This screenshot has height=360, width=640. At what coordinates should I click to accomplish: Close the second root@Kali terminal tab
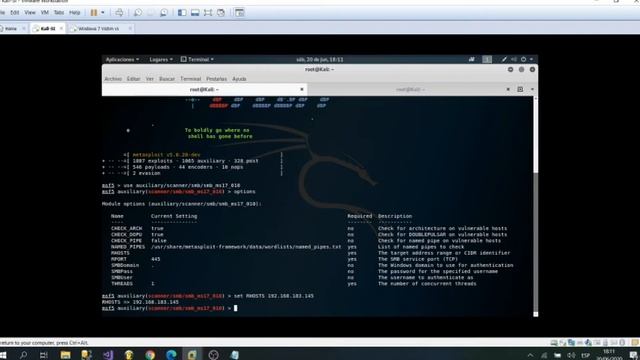pyautogui.click(x=508, y=89)
